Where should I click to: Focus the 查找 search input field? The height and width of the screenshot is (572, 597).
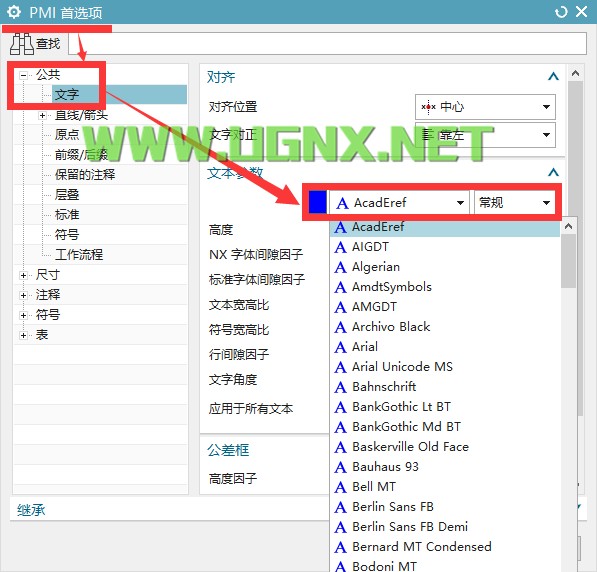pyautogui.click(x=327, y=43)
